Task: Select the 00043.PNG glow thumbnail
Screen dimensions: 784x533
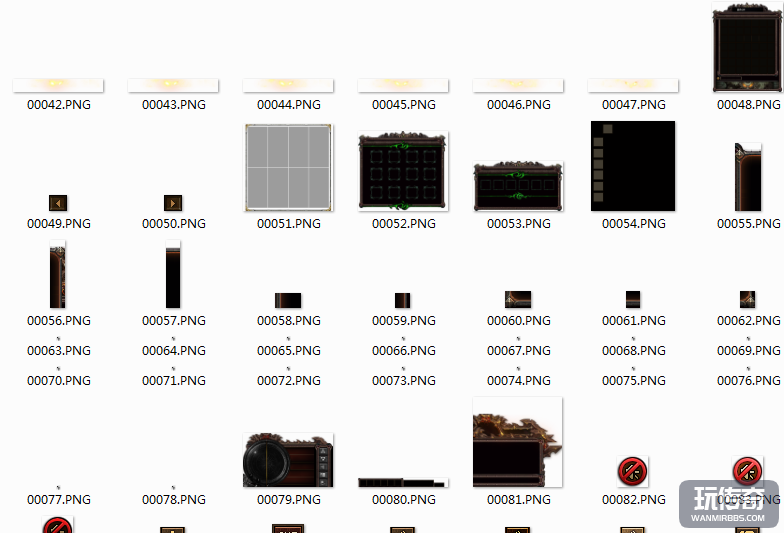Action: (x=173, y=85)
